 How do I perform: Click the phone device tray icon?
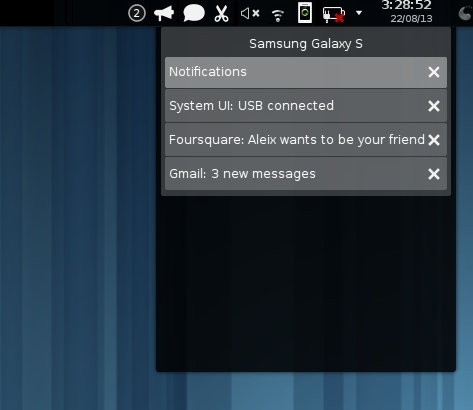305,13
